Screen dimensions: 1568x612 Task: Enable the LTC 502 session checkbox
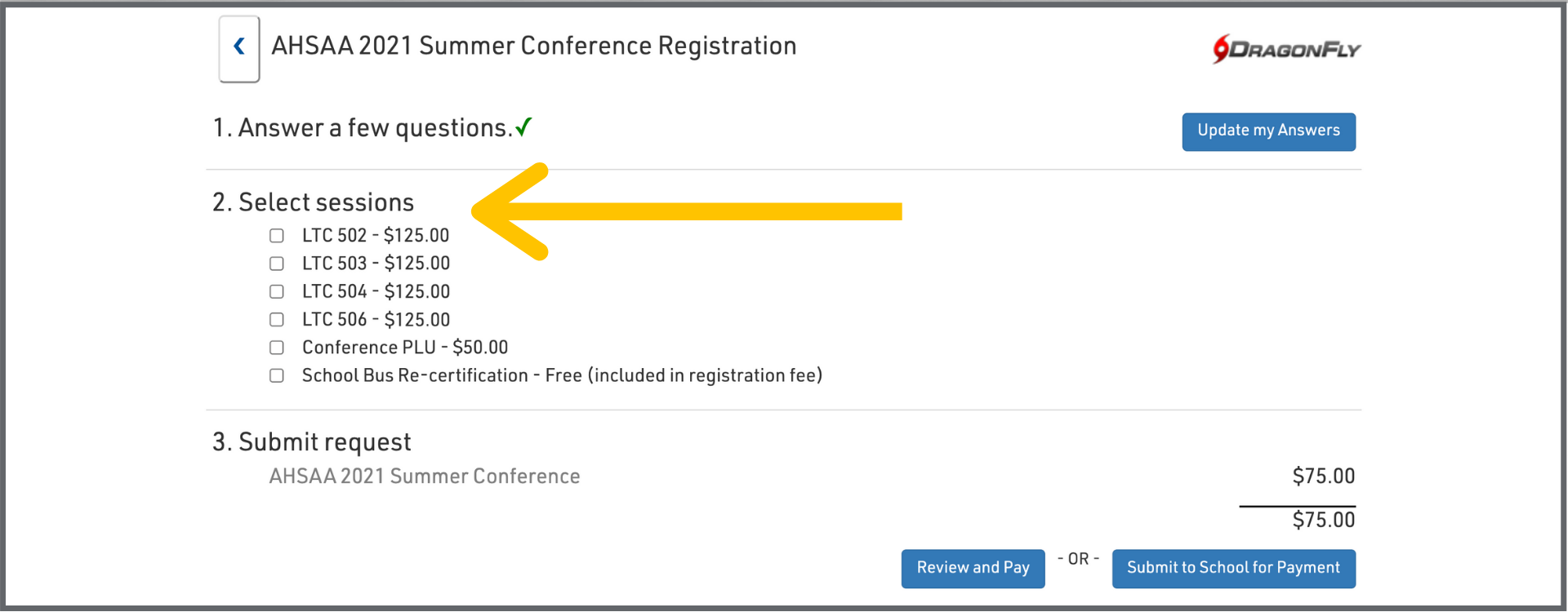(277, 236)
